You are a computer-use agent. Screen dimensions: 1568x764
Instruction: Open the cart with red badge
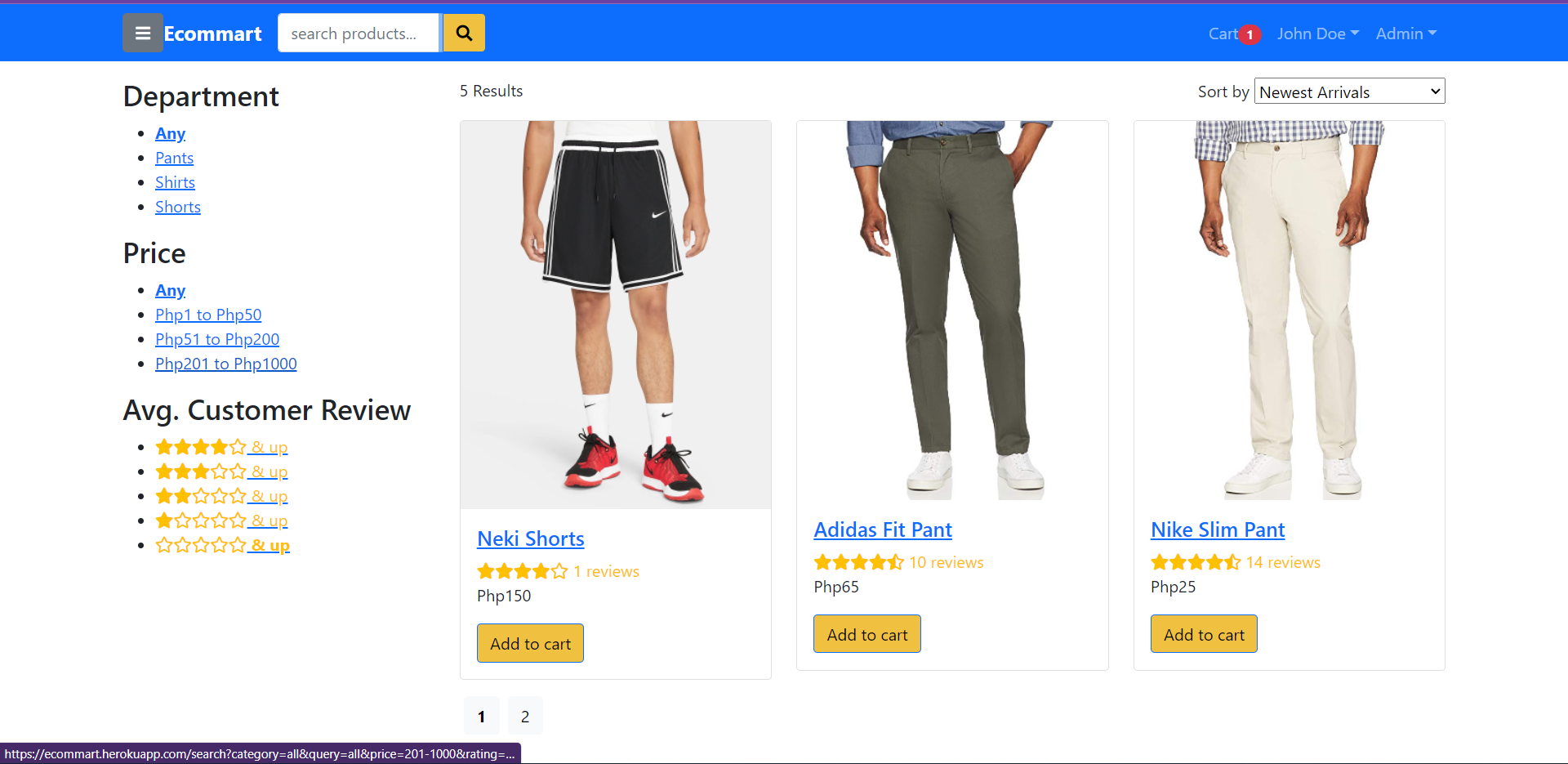tap(1234, 34)
